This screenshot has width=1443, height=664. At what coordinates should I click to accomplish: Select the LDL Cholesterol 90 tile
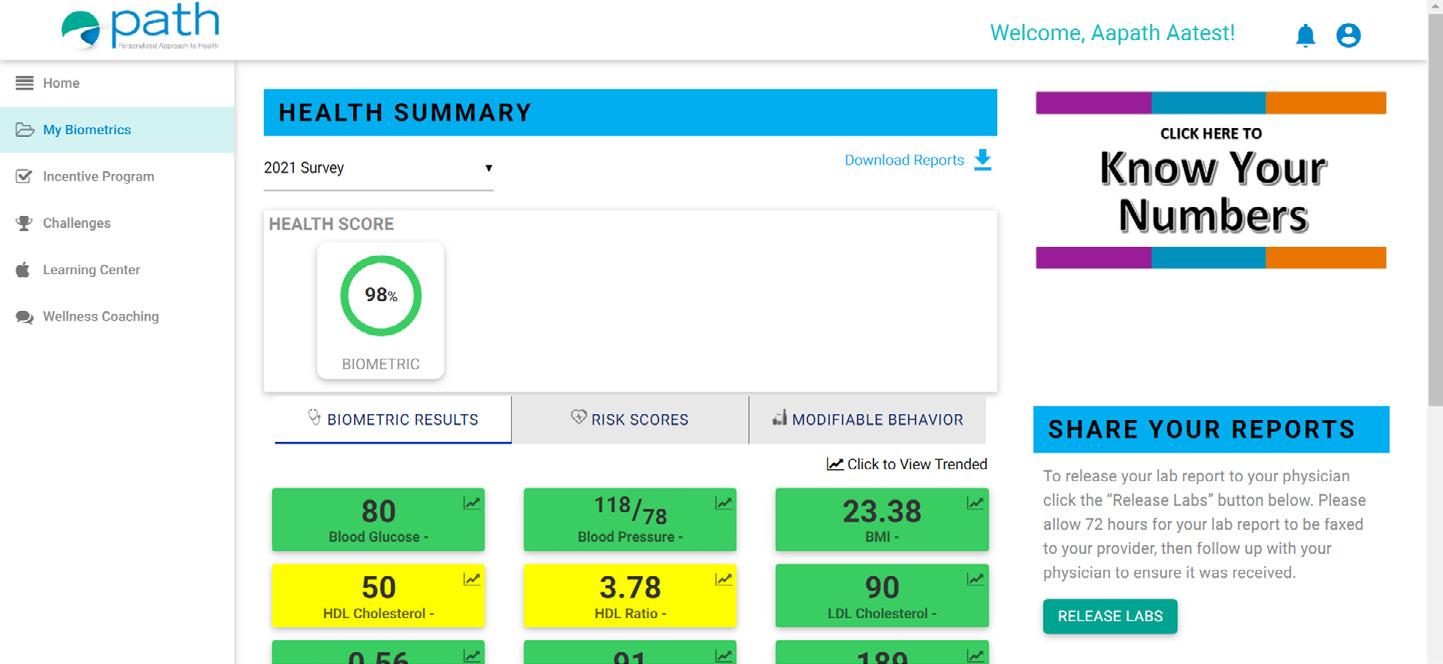pyautogui.click(x=882, y=595)
